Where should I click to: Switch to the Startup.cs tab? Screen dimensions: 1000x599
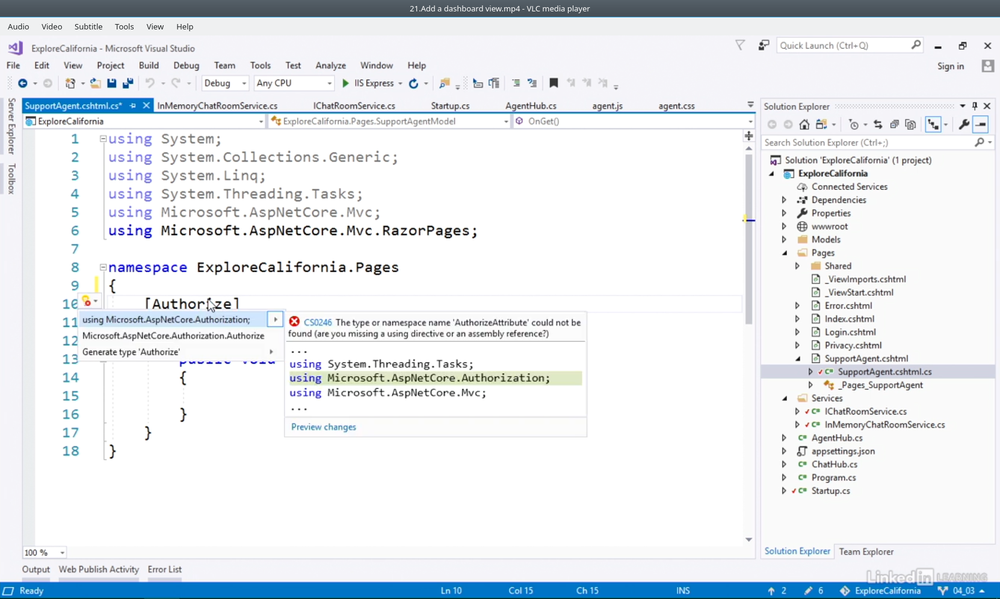point(450,106)
